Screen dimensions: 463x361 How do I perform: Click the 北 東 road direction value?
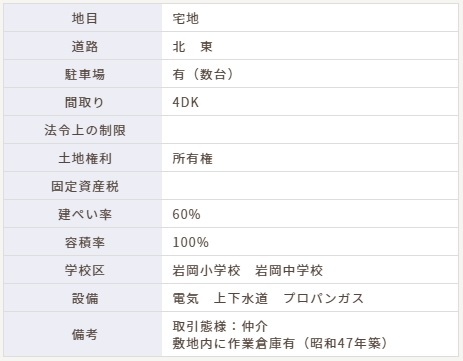click(x=192, y=46)
